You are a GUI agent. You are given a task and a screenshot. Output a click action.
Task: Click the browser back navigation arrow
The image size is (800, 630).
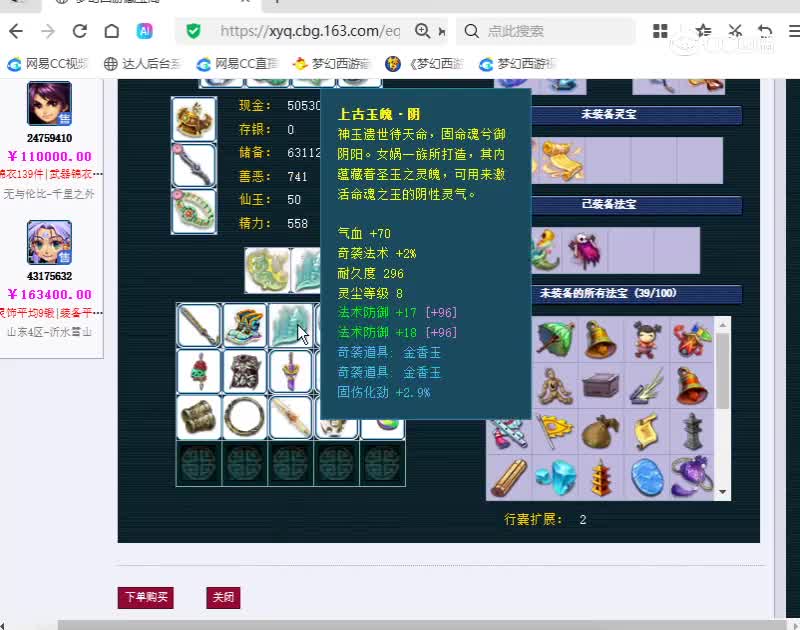tap(16, 31)
